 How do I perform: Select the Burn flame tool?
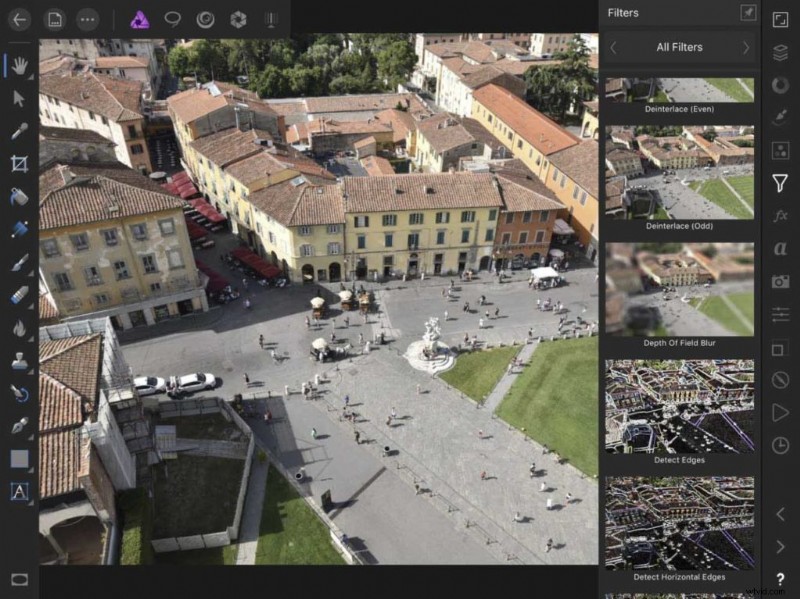pyautogui.click(x=19, y=328)
